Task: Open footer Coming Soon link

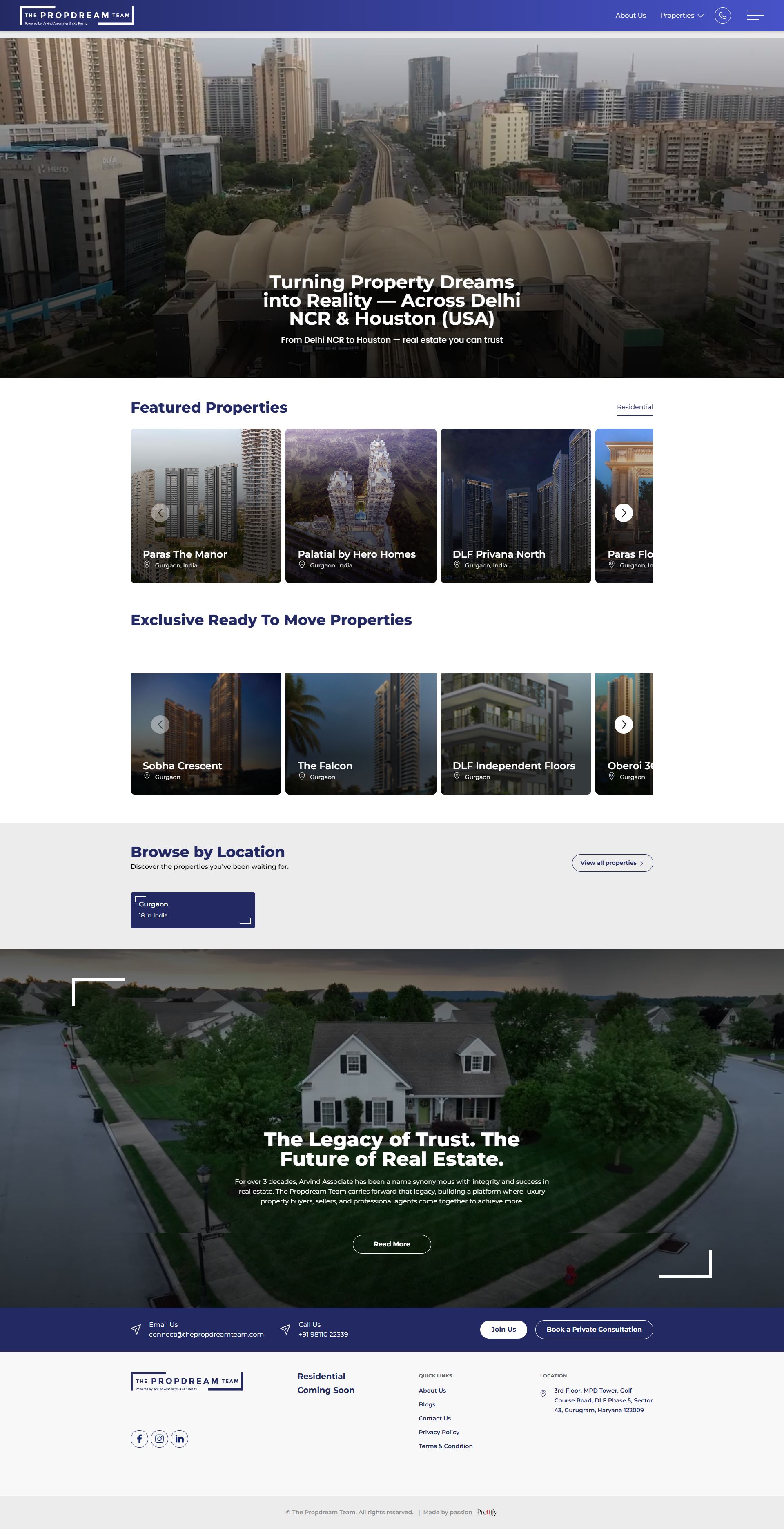Action: (326, 1390)
